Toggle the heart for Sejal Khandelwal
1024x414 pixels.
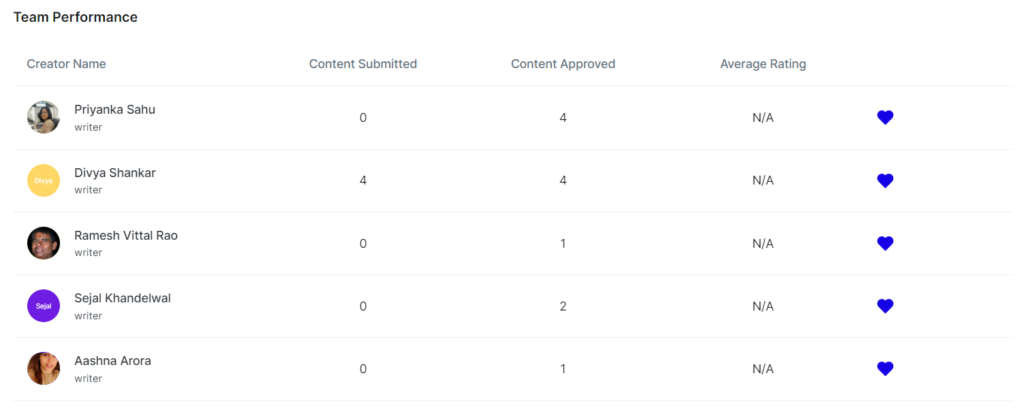click(885, 306)
